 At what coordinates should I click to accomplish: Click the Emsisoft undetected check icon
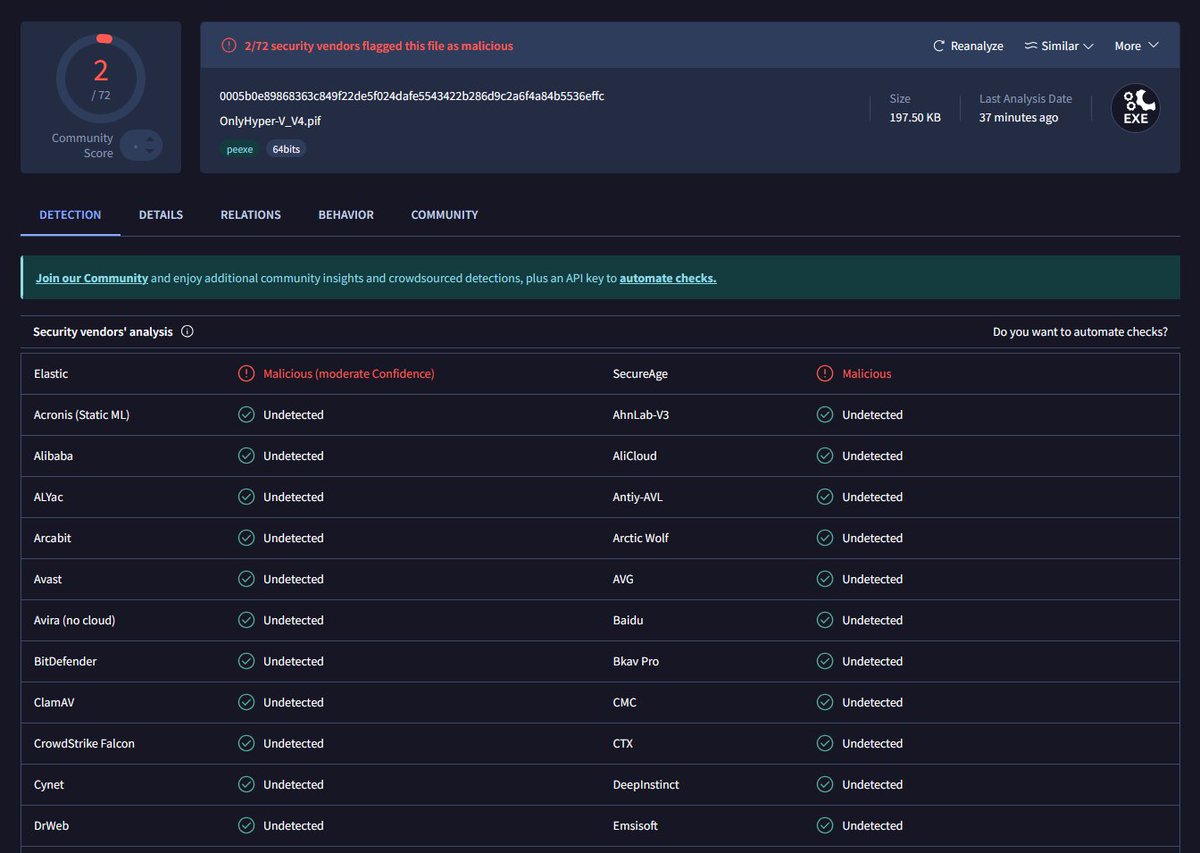click(x=825, y=825)
